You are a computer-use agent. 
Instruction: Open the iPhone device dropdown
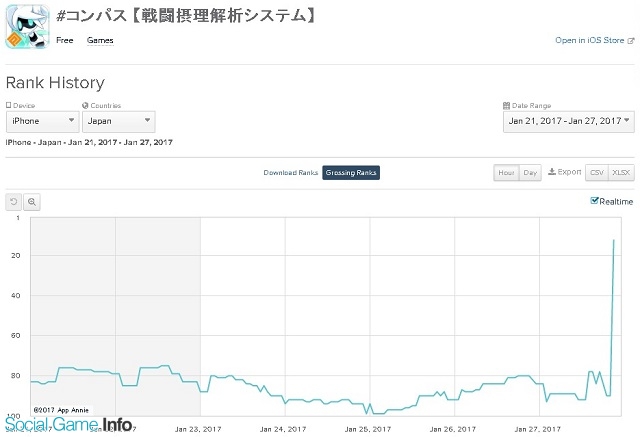(42, 121)
